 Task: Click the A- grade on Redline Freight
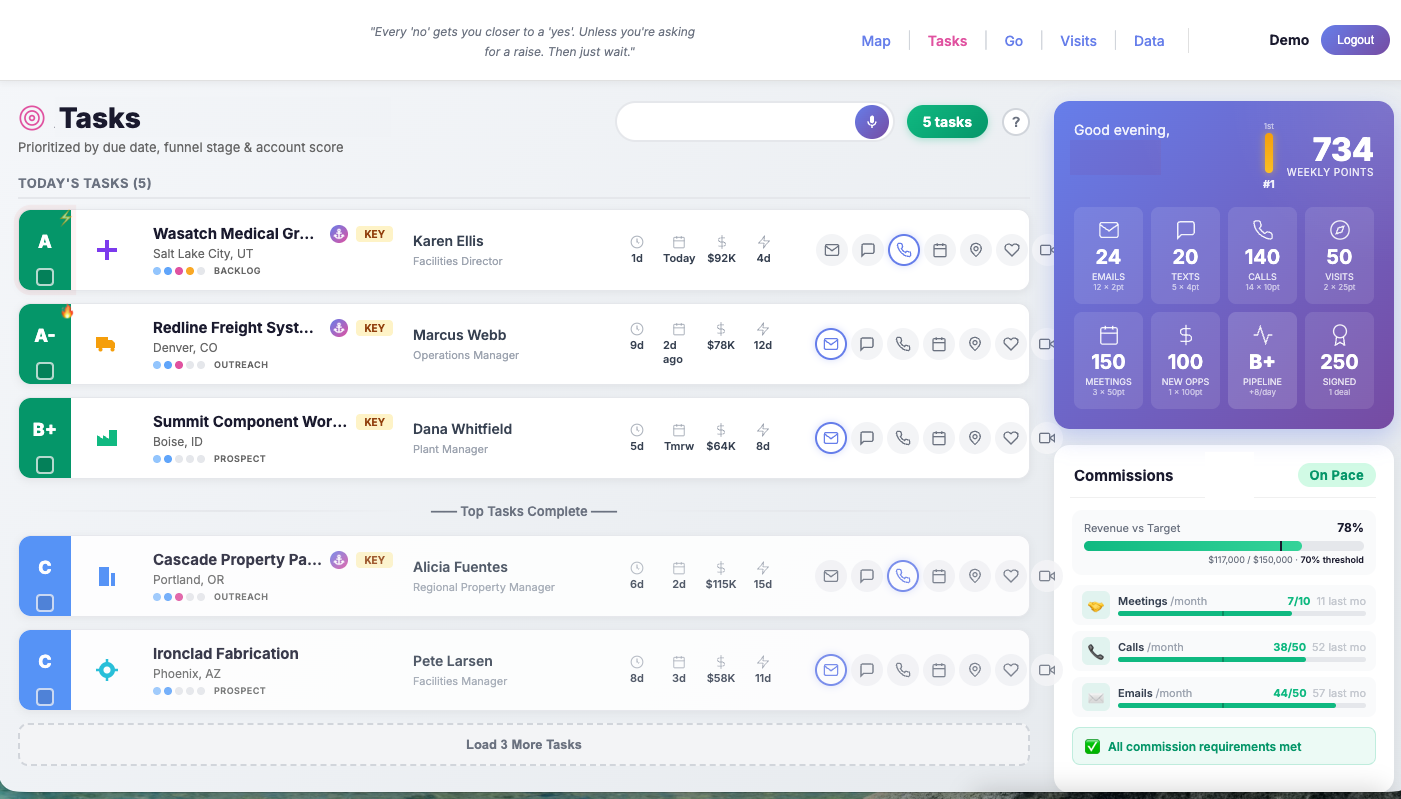(45, 336)
